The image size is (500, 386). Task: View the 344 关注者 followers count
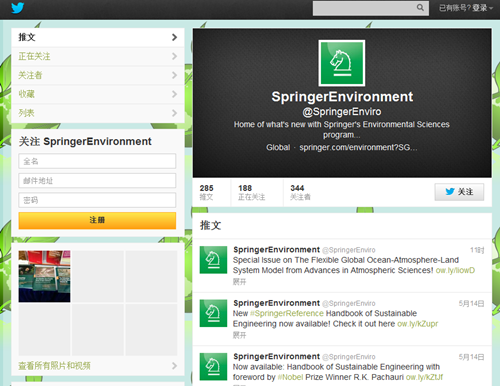(x=300, y=192)
